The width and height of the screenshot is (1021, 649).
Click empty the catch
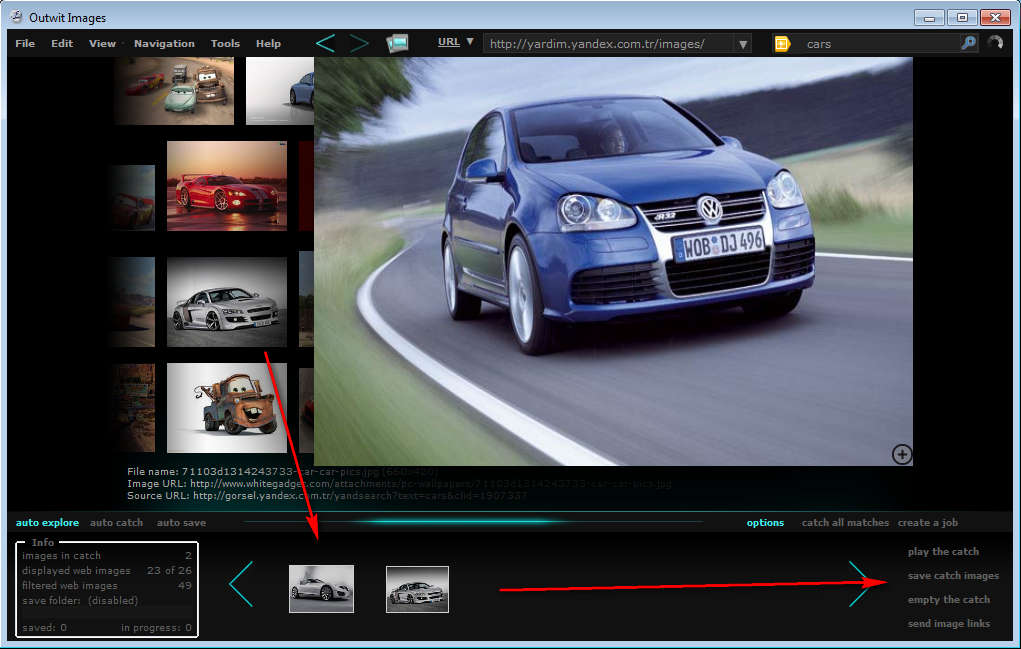948,600
